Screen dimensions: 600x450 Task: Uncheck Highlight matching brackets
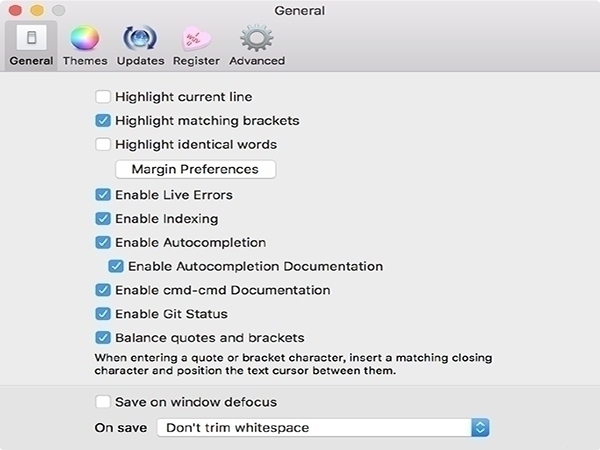click(x=103, y=121)
